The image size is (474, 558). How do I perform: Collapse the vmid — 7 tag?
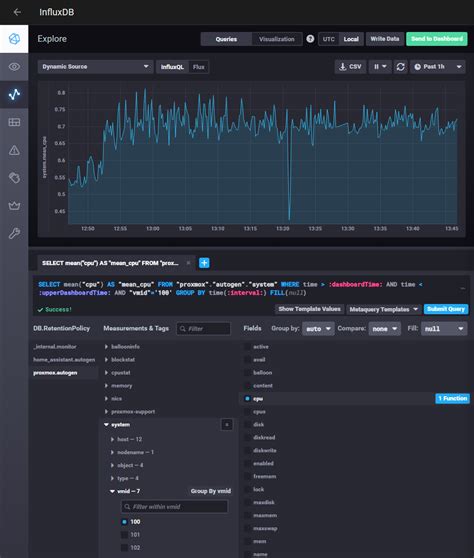point(128,491)
